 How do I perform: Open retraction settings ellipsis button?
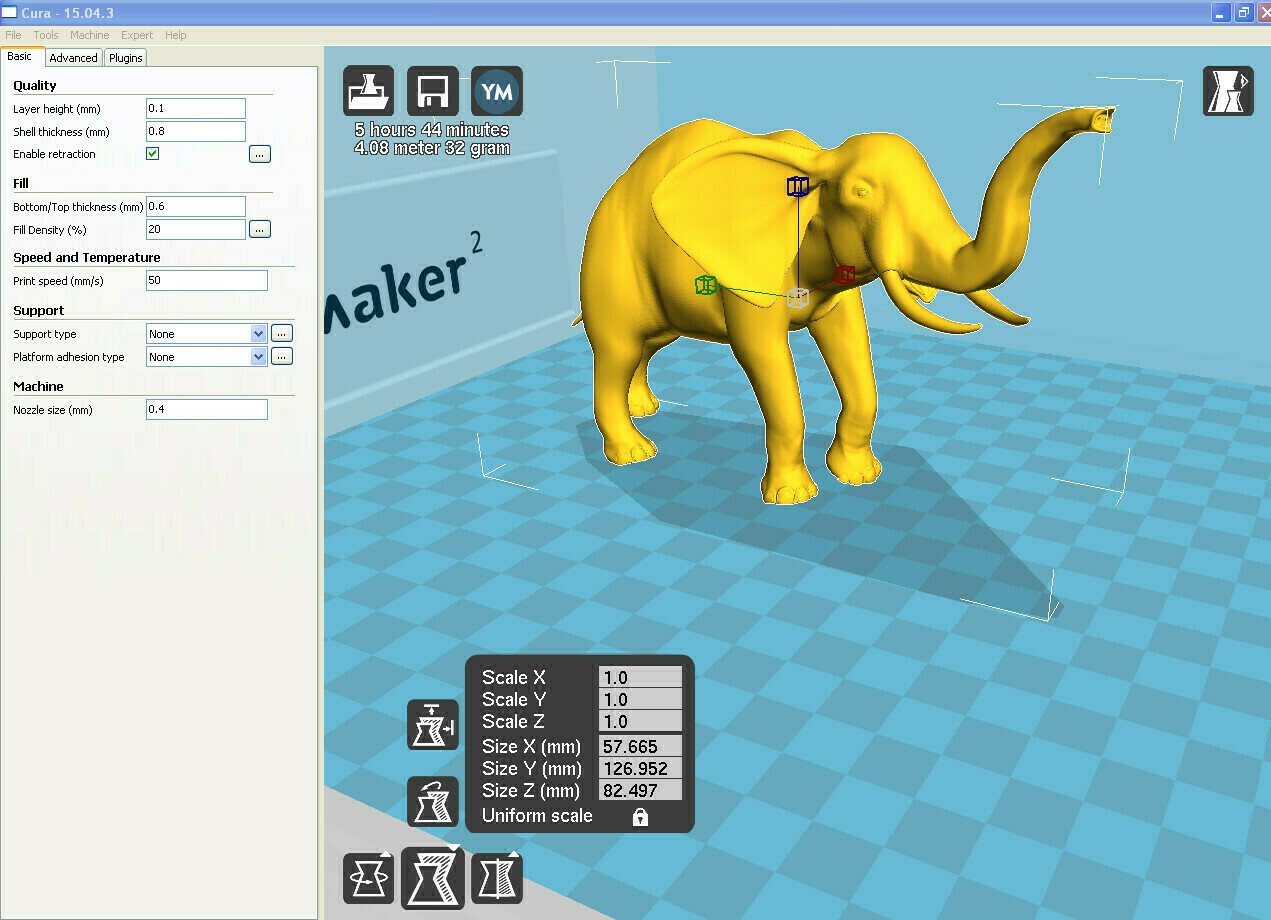(260, 154)
